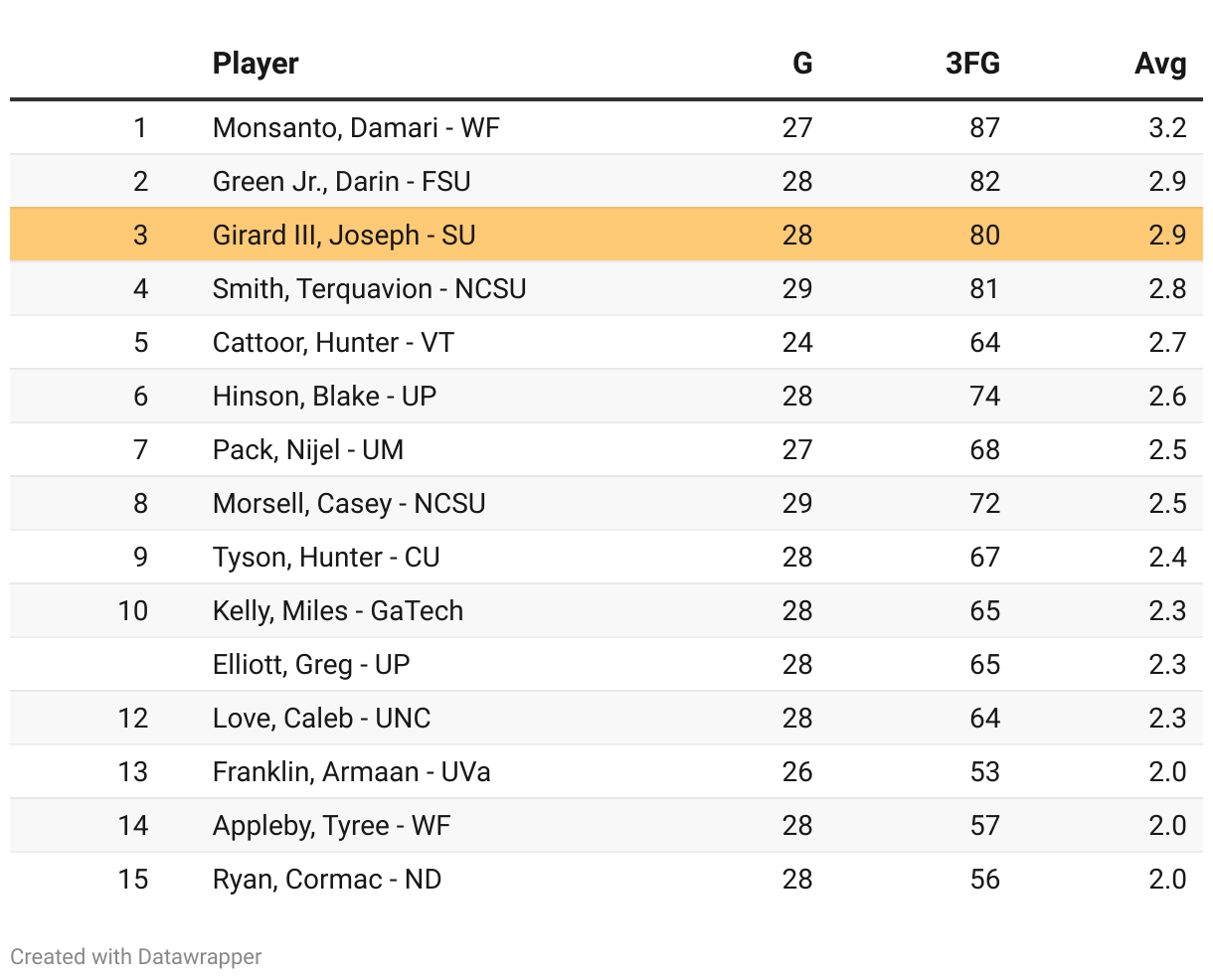Click Morsell, Casey - NCSU player cell

pos(349,504)
